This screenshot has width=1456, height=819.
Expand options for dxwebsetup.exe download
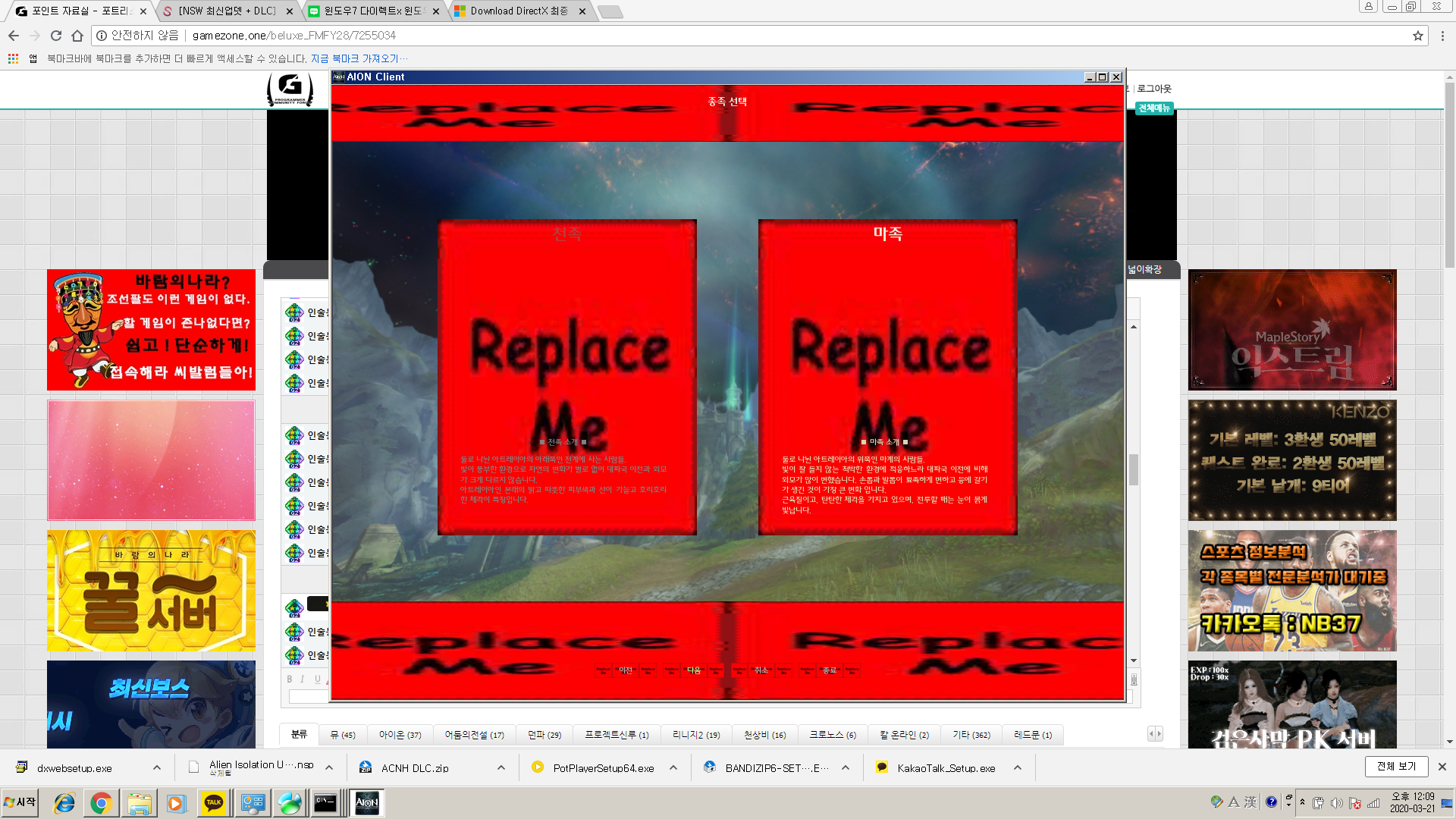pyautogui.click(x=157, y=767)
